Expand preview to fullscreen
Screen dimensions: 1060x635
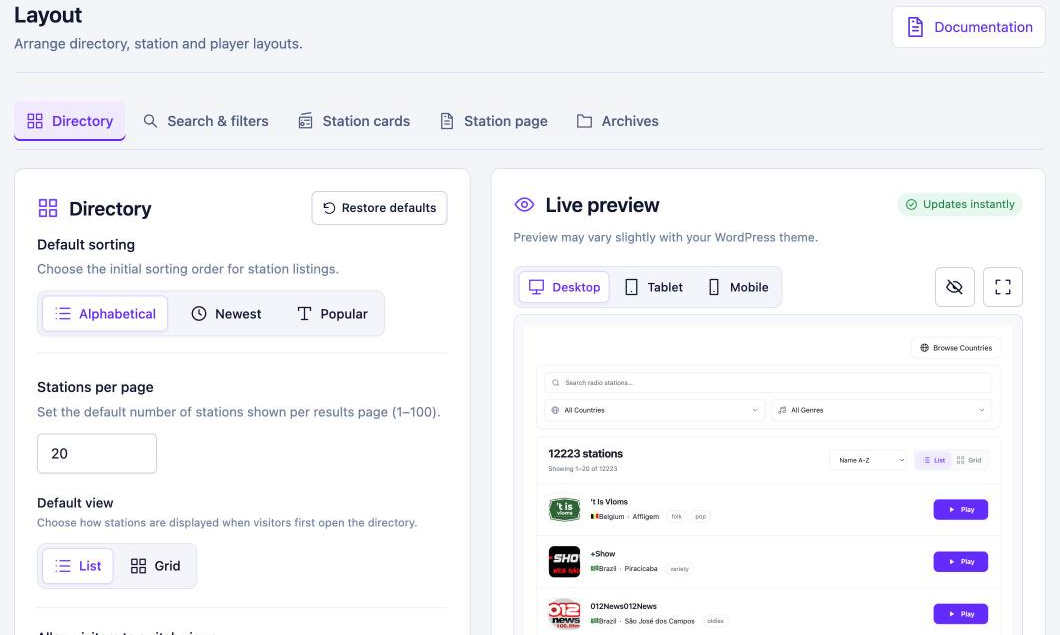coord(1003,287)
